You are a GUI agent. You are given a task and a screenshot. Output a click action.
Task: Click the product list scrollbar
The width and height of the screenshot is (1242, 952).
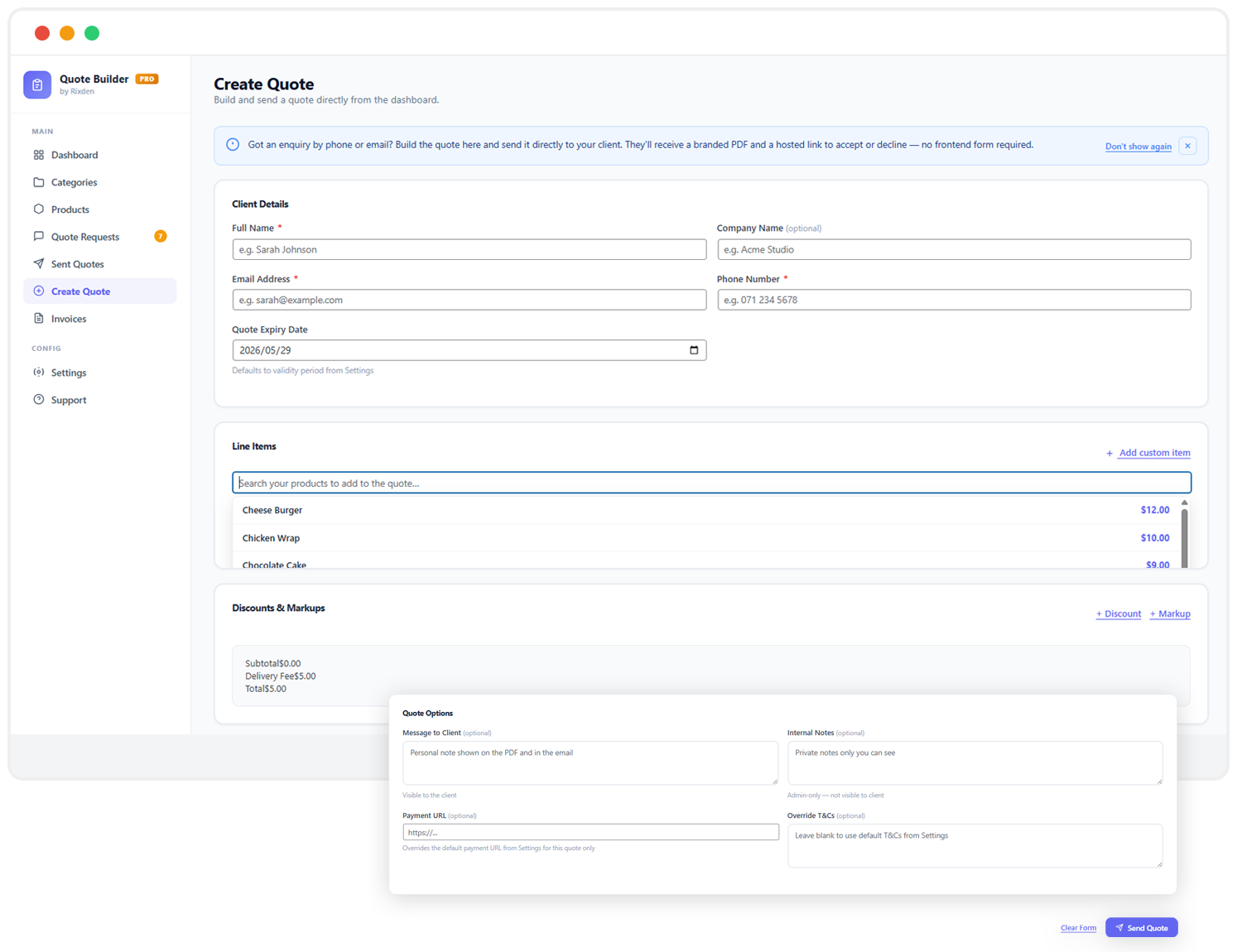(1184, 538)
